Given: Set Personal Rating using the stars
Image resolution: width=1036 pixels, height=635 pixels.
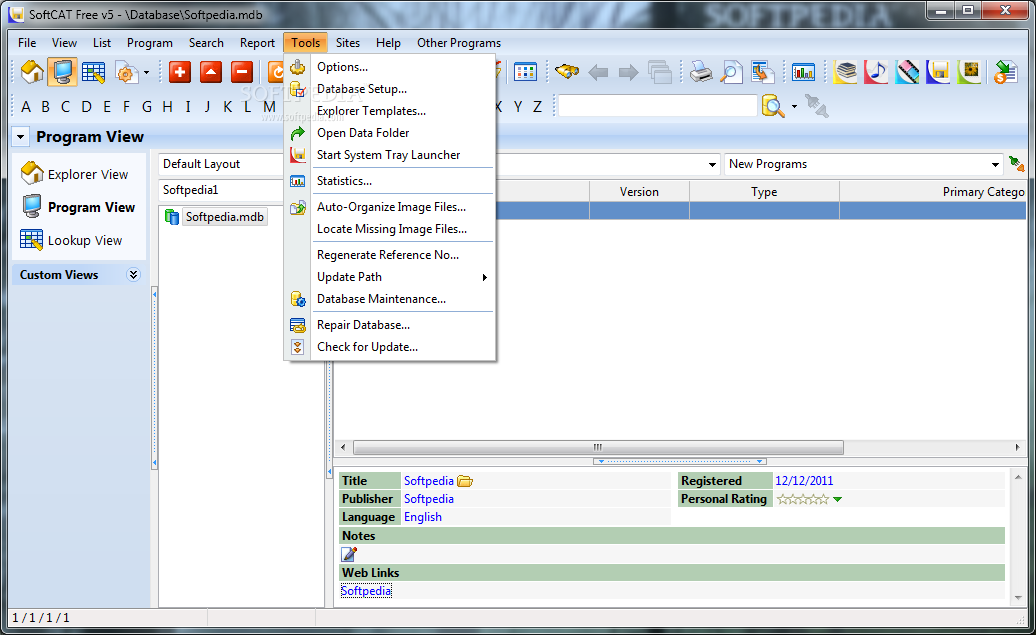Looking at the screenshot, I should 802,499.
